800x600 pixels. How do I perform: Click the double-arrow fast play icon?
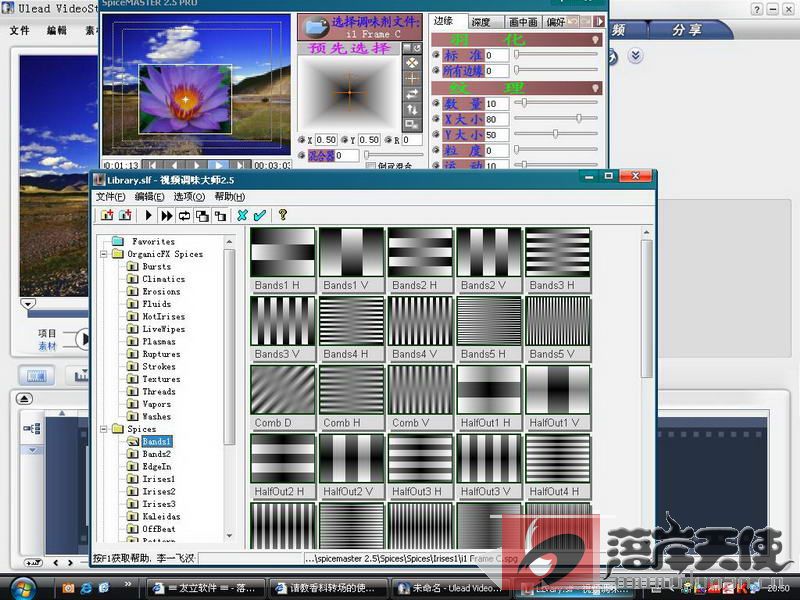[x=166, y=215]
